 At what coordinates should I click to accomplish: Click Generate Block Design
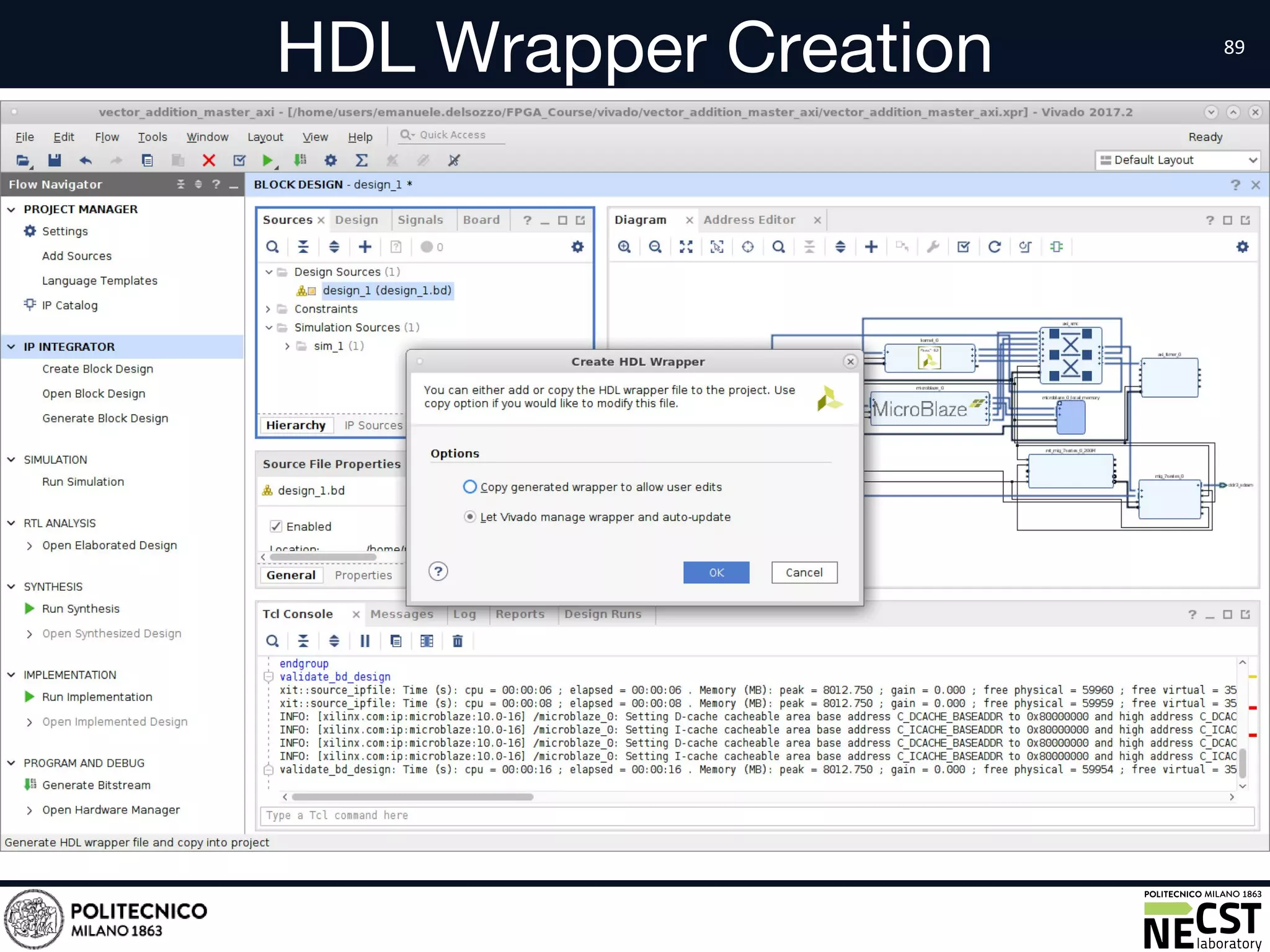105,418
